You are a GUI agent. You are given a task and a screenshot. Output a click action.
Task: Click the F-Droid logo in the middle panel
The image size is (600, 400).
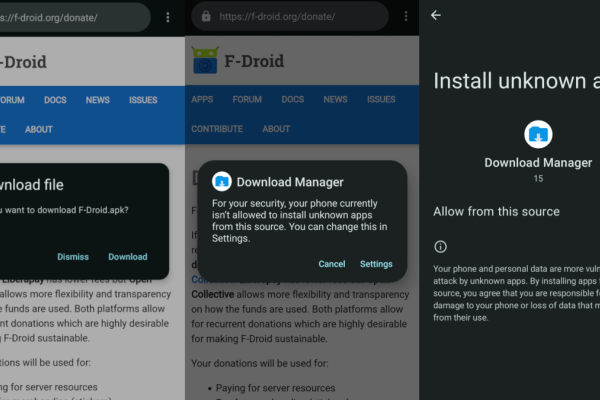[x=205, y=60]
